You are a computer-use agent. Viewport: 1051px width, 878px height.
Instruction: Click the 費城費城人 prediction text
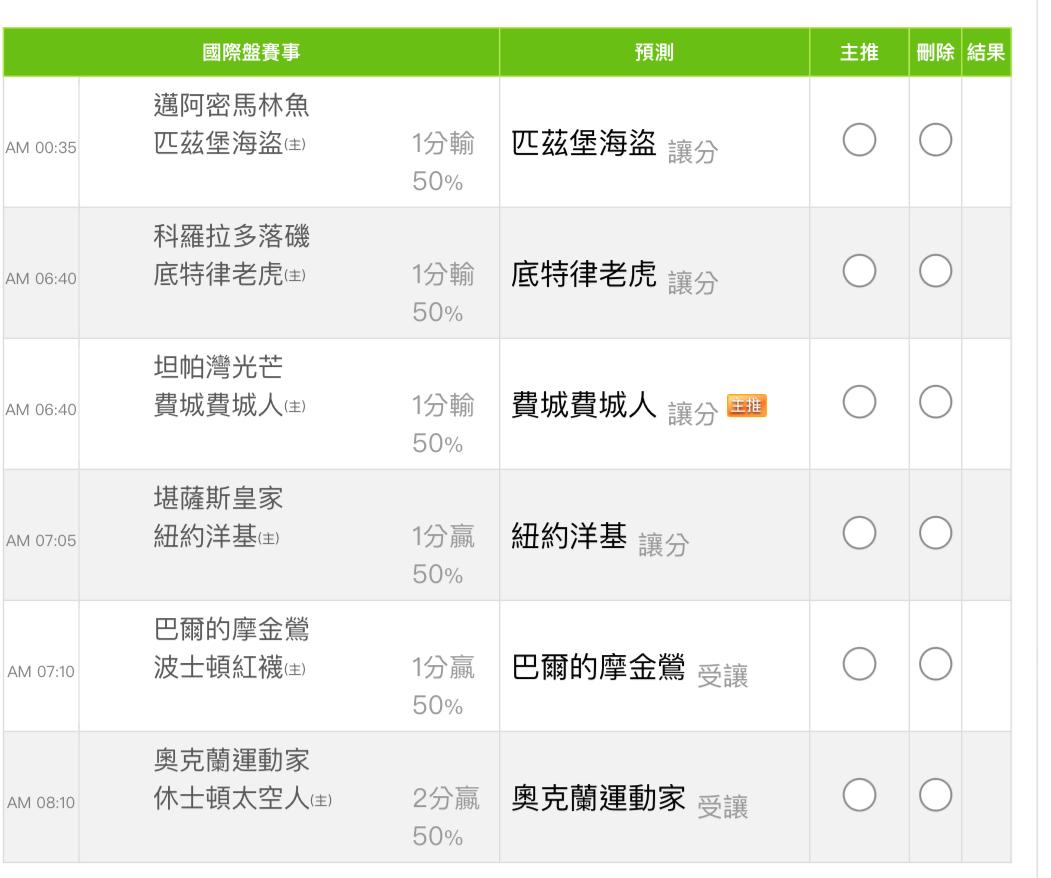pos(584,405)
